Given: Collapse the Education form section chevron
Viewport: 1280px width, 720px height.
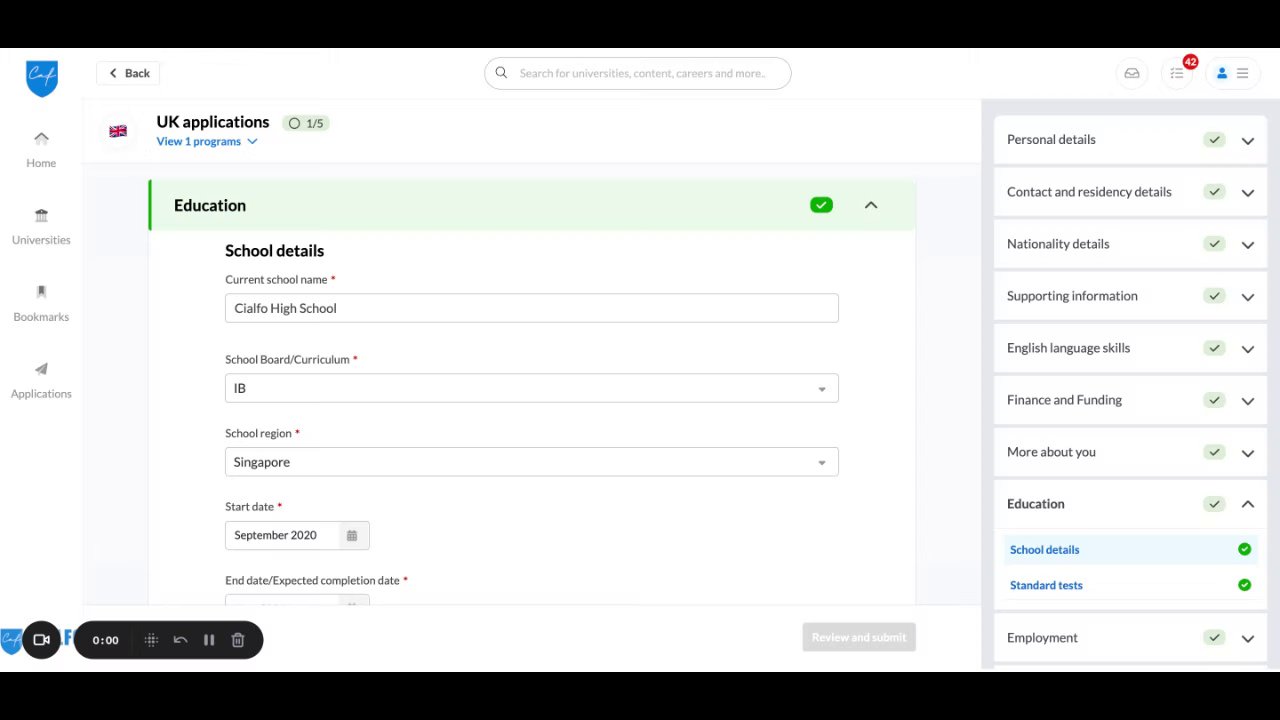Looking at the screenshot, I should pos(871,205).
